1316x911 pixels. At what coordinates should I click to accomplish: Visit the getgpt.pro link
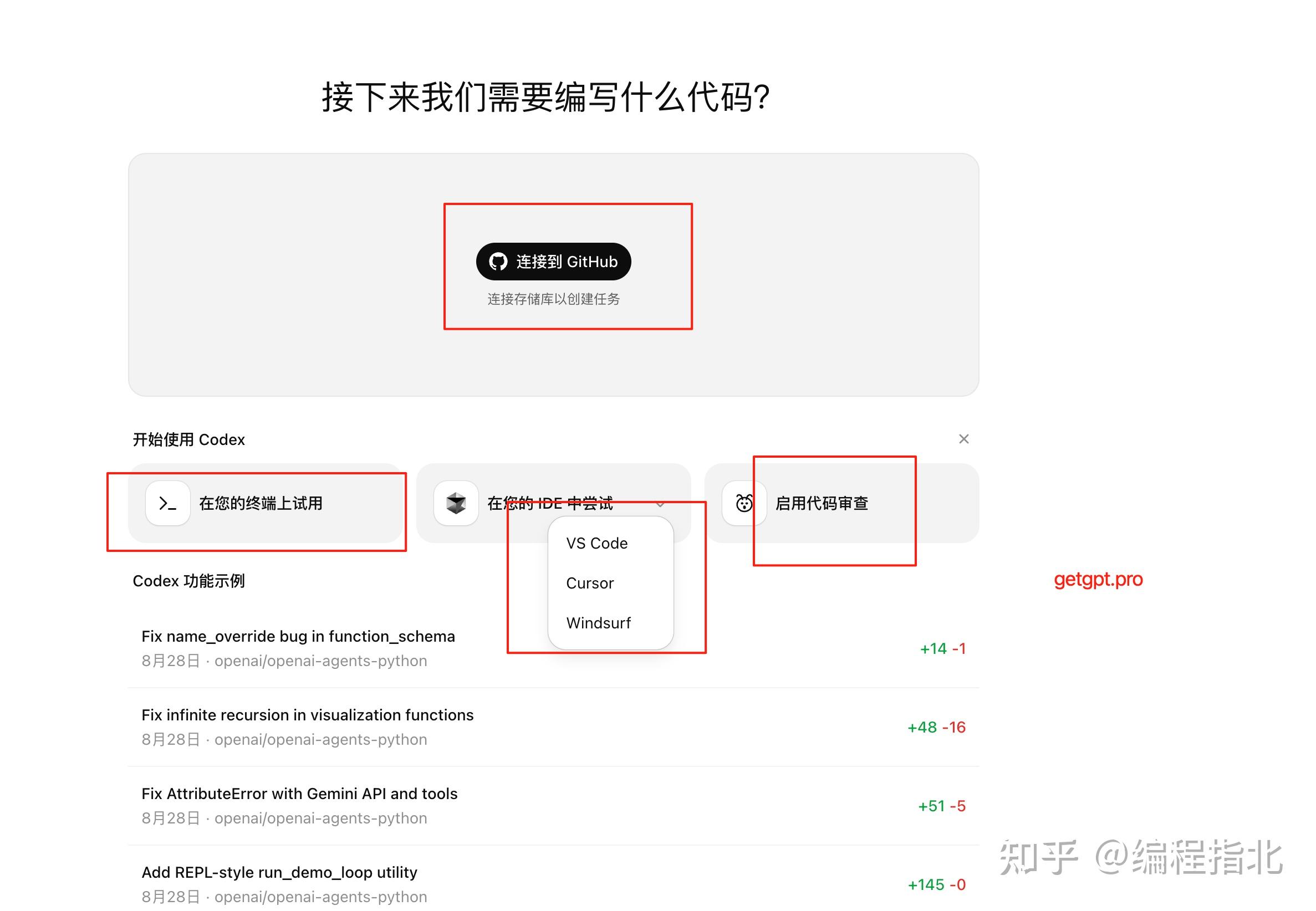(x=1099, y=580)
